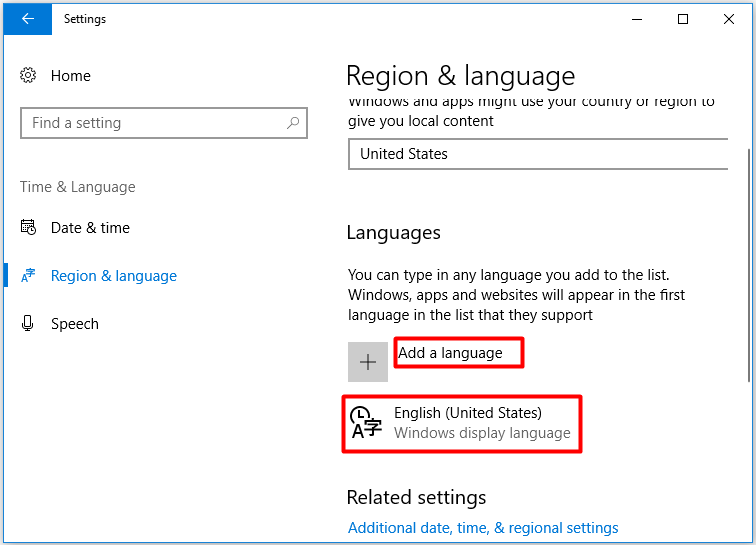
Task: Open the Speech settings page
Action: pyautogui.click(x=75, y=324)
